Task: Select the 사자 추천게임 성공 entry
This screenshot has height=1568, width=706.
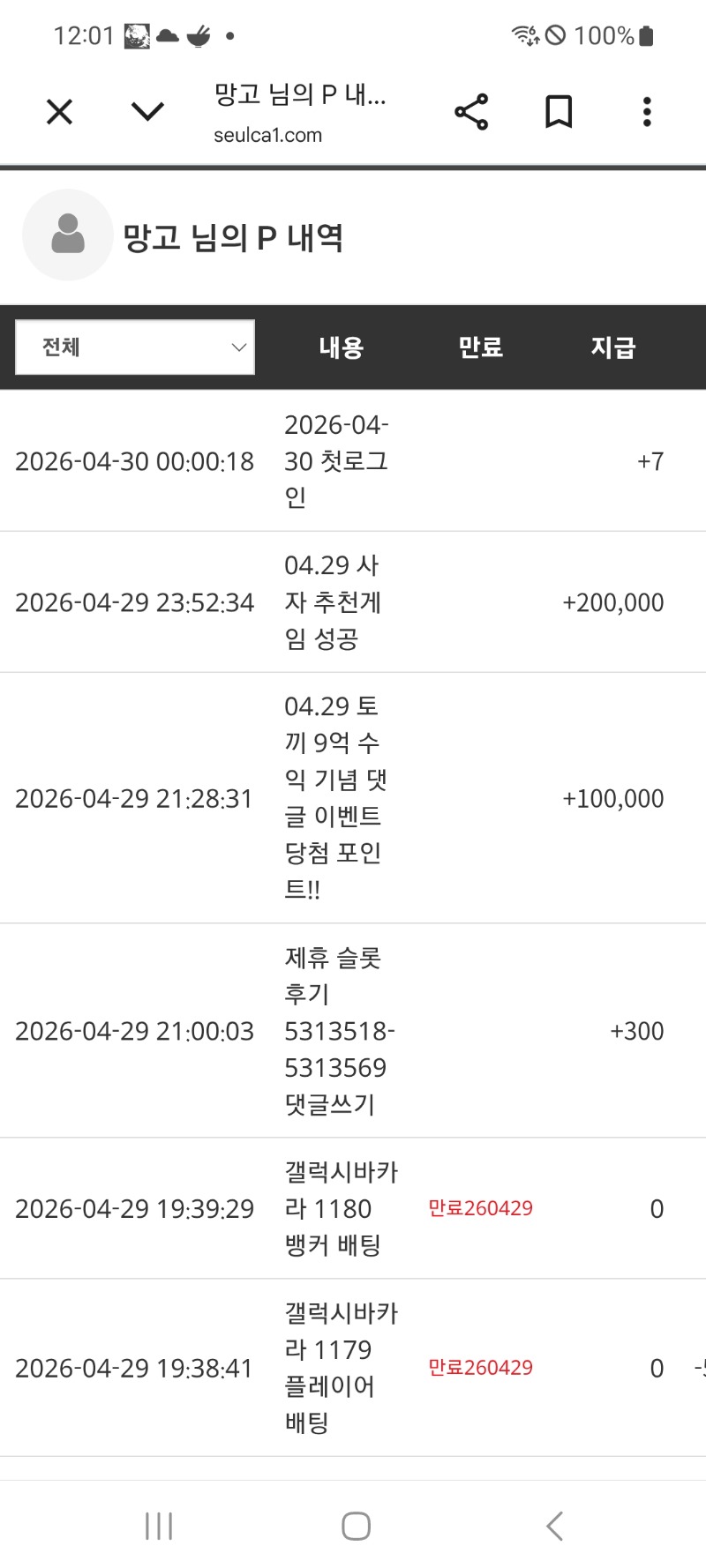Action: (x=333, y=602)
